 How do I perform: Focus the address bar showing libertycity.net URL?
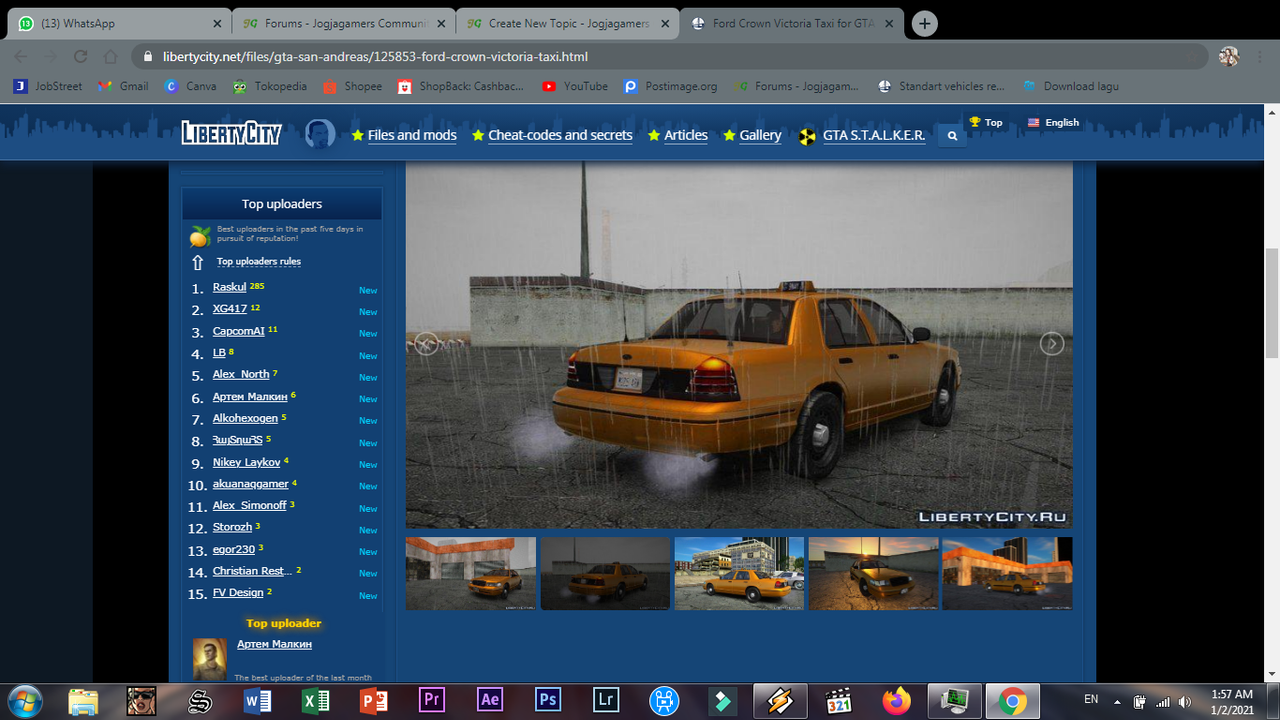pyautogui.click(x=670, y=57)
